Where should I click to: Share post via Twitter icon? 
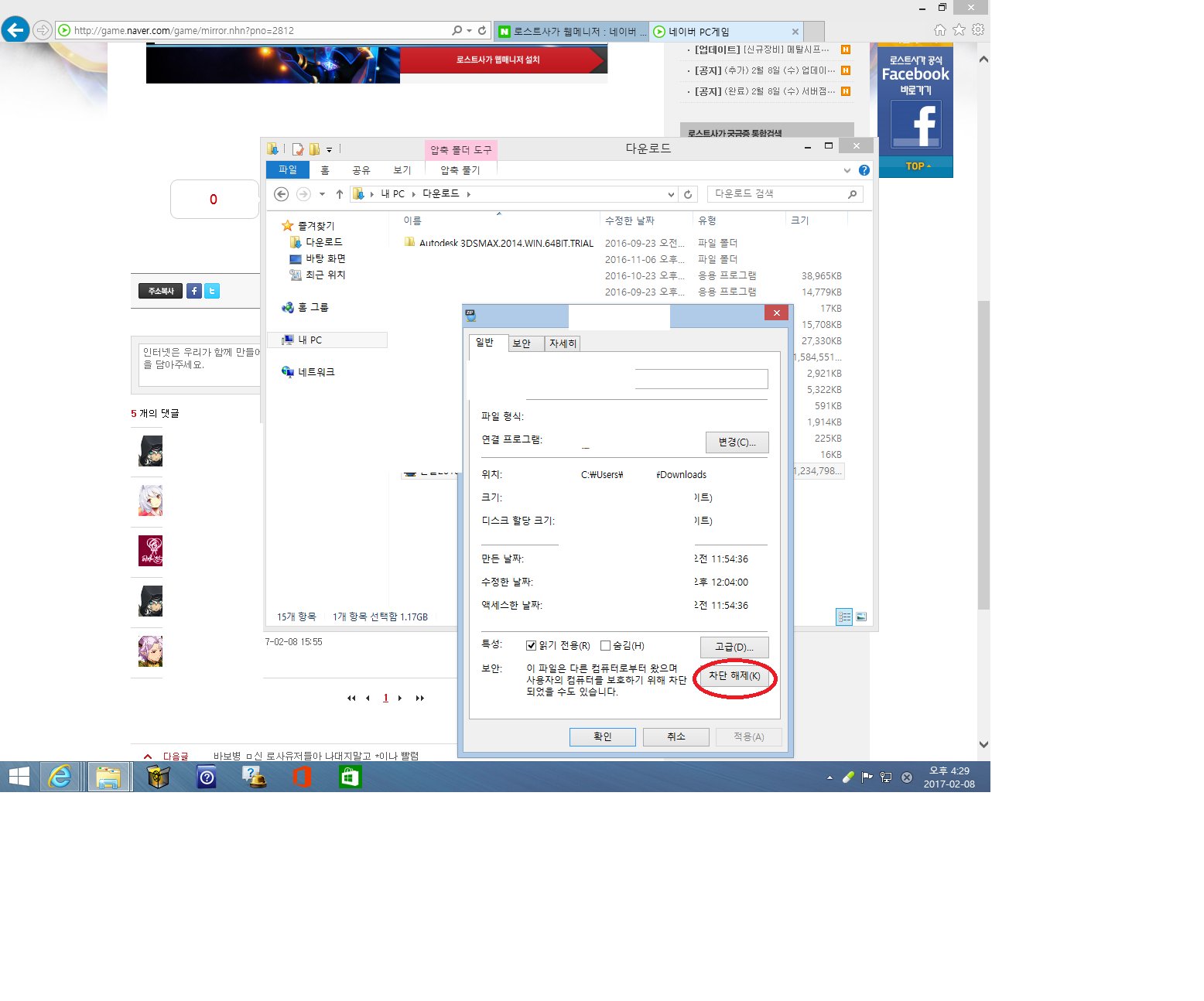coord(212,291)
